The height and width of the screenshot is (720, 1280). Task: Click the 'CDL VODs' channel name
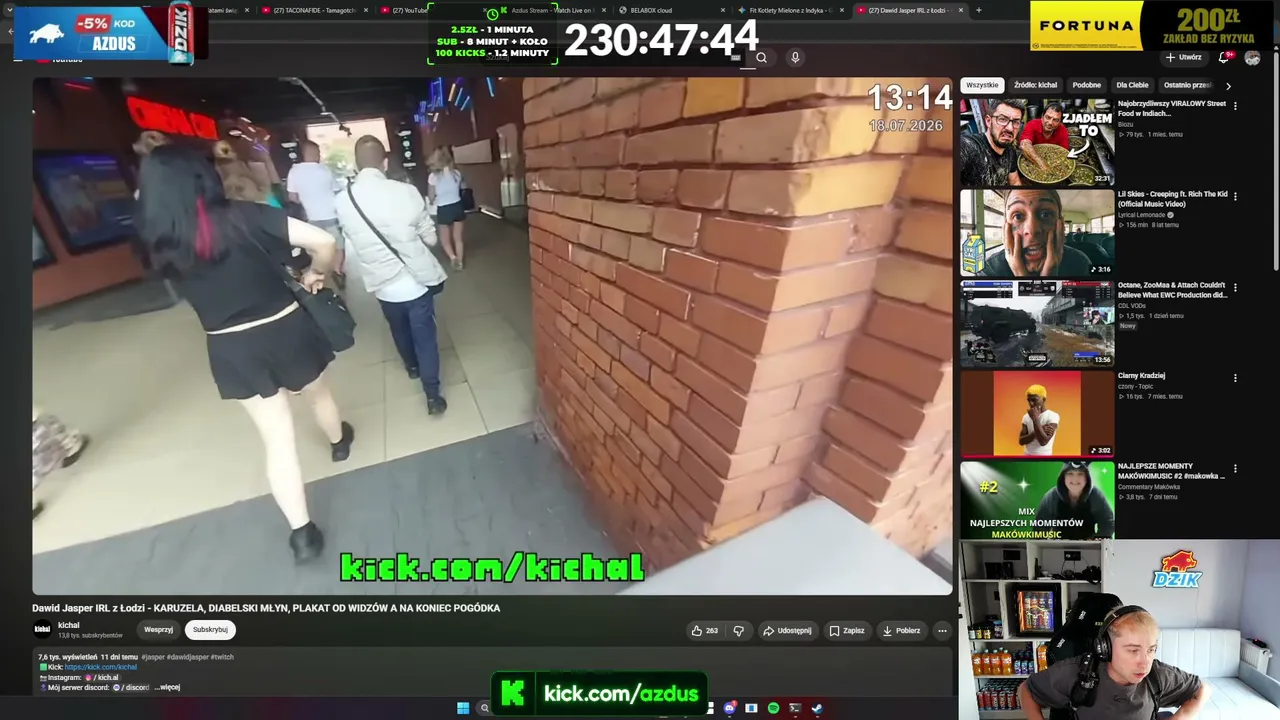coord(1131,306)
